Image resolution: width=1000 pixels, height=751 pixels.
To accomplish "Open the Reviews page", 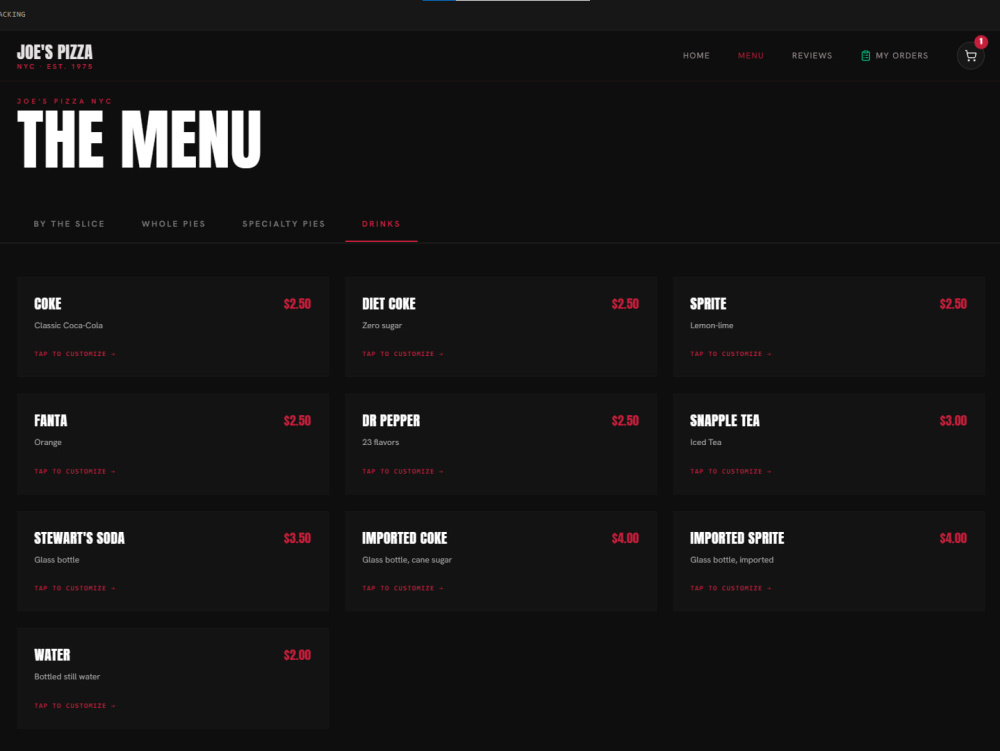I will click(x=812, y=56).
